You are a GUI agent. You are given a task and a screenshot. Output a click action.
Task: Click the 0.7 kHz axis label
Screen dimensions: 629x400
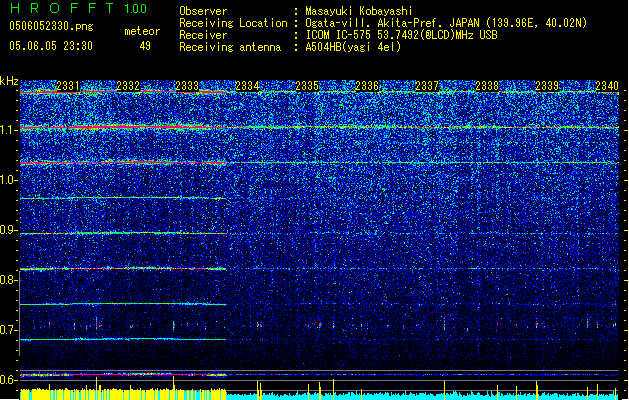coord(9,330)
